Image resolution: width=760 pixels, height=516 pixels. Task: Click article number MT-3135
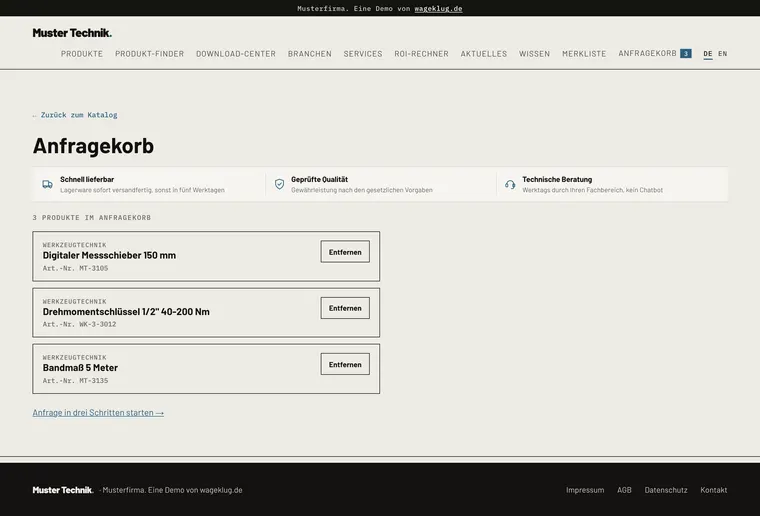point(75,380)
